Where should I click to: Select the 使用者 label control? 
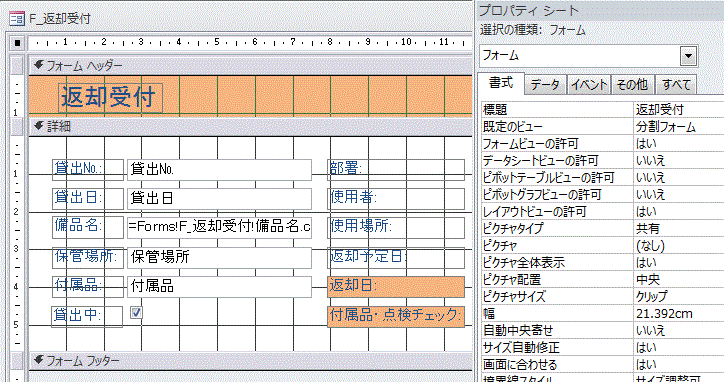pos(396,199)
